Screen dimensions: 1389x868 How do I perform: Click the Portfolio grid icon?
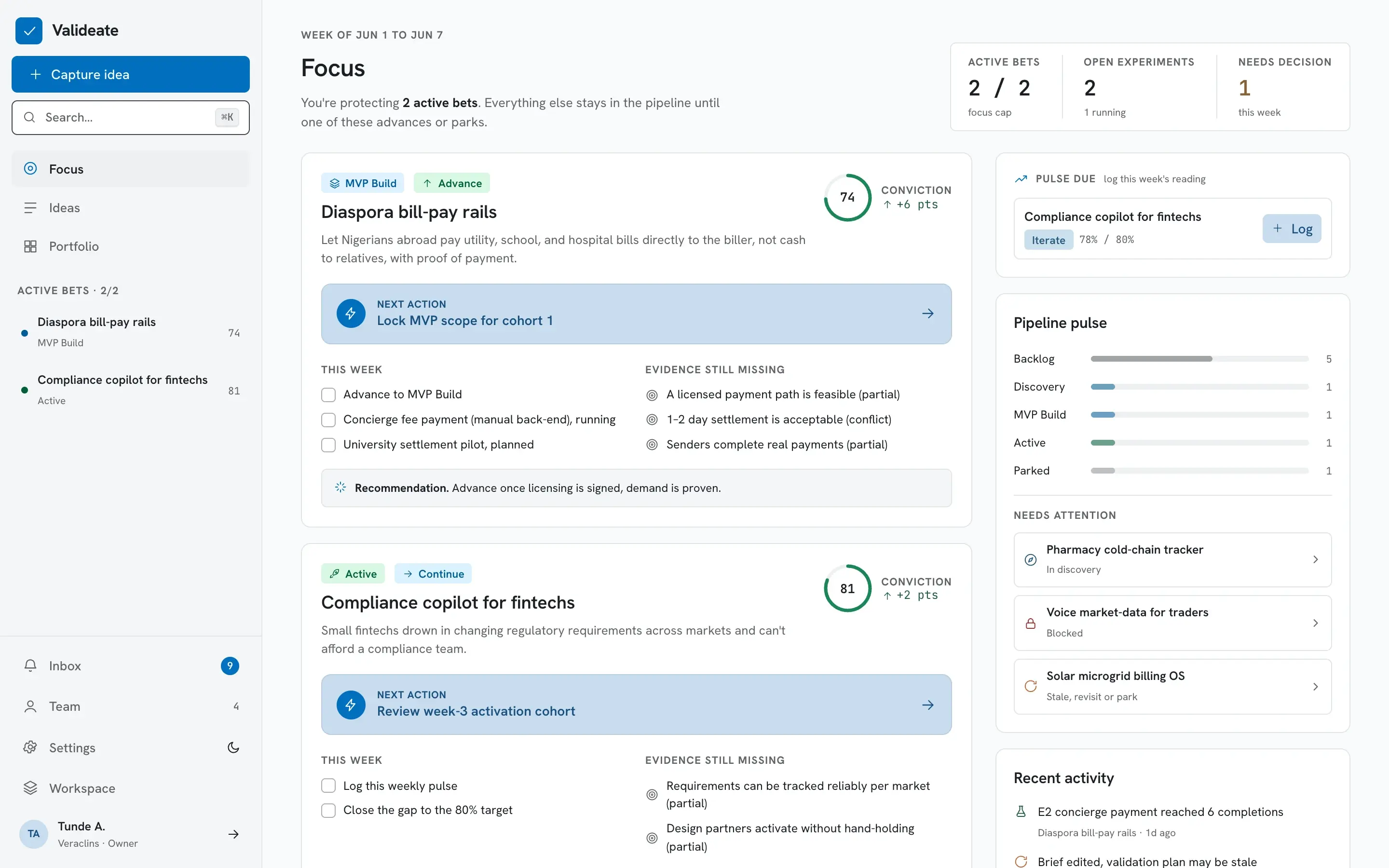(x=30, y=246)
